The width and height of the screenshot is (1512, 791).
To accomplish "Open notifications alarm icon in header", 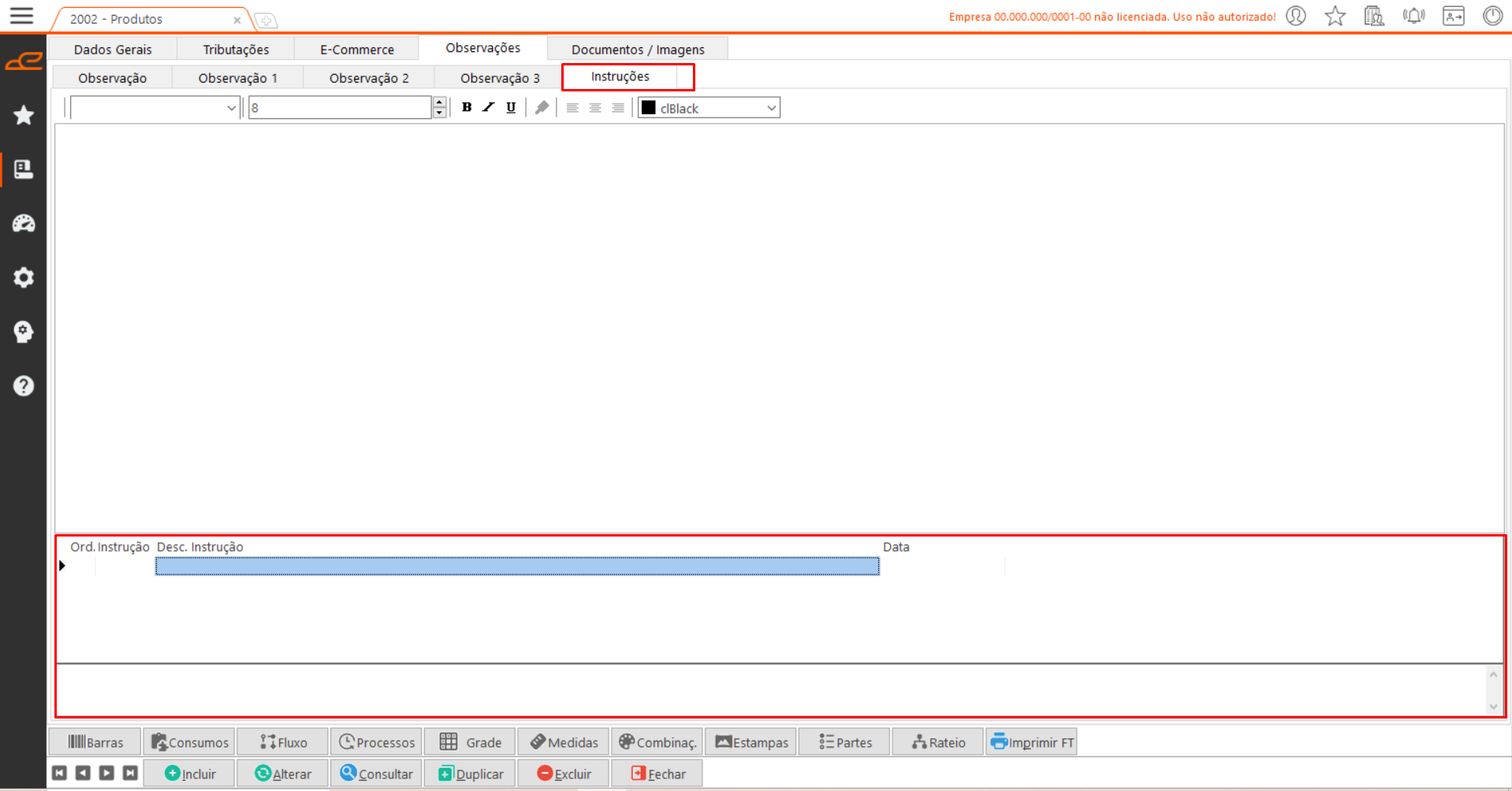I will [1413, 16].
